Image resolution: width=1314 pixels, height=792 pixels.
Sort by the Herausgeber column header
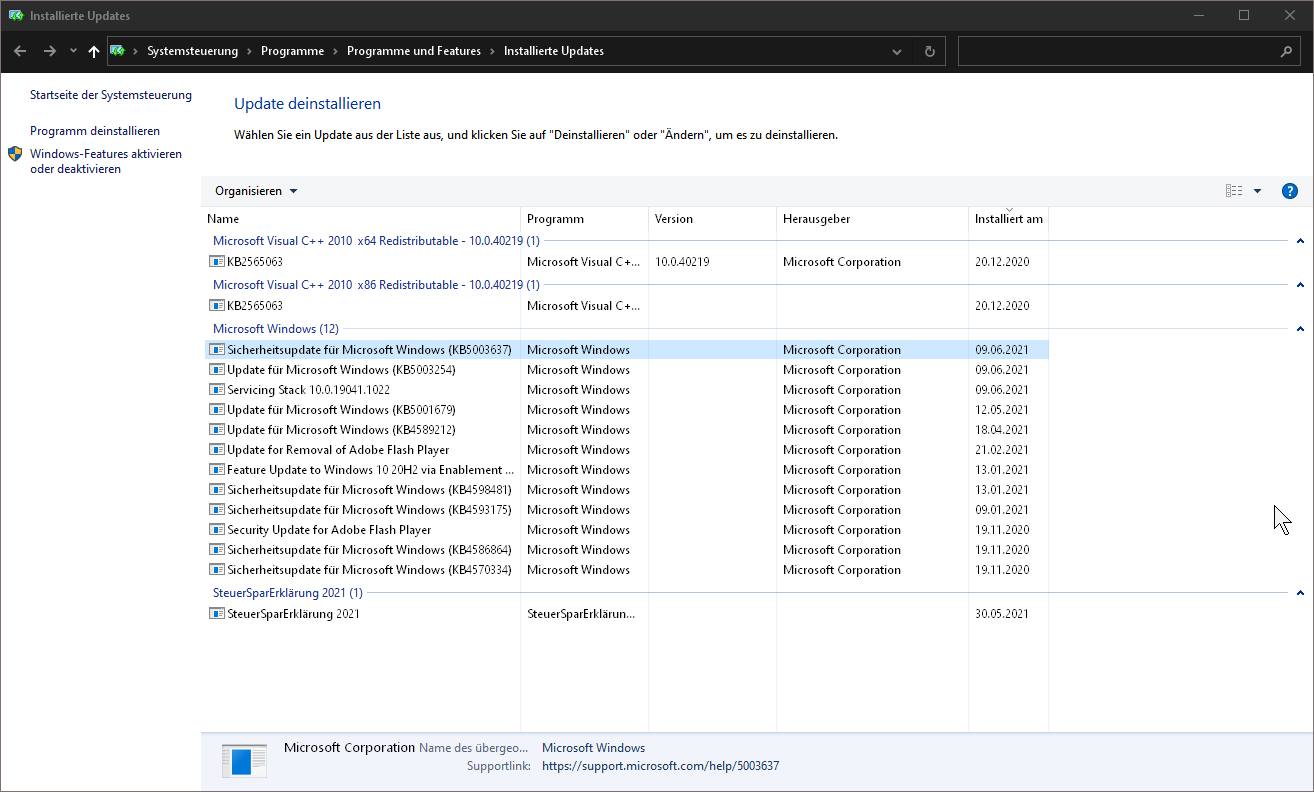[872, 219]
